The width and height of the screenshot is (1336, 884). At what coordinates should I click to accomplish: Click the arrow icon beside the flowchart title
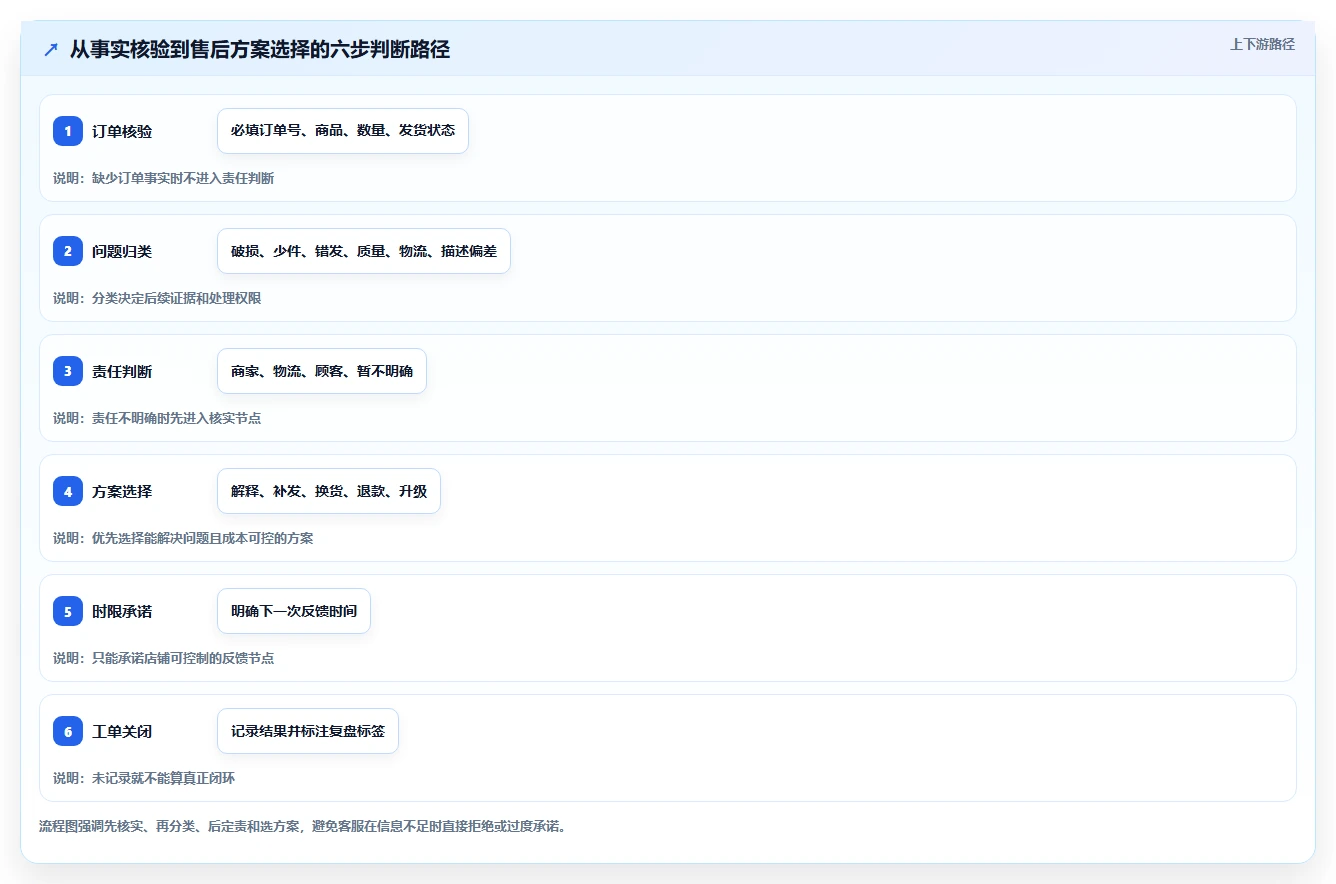coord(51,50)
